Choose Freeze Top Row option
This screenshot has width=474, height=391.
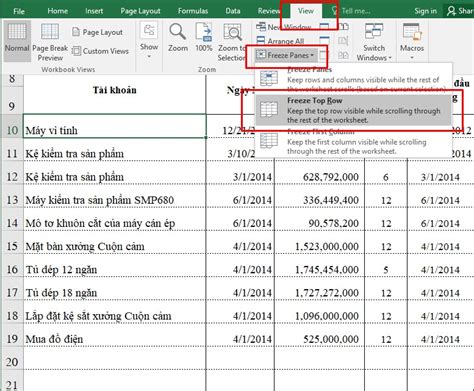(x=353, y=110)
